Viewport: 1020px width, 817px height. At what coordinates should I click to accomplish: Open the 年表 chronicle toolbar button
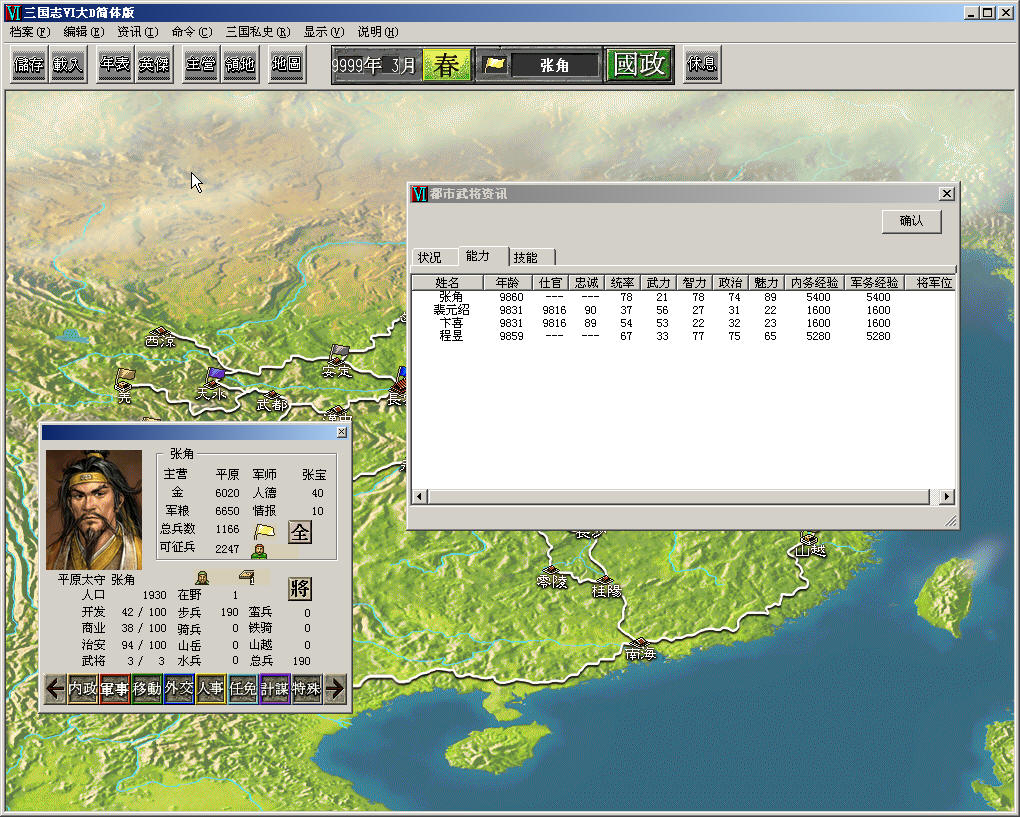115,65
